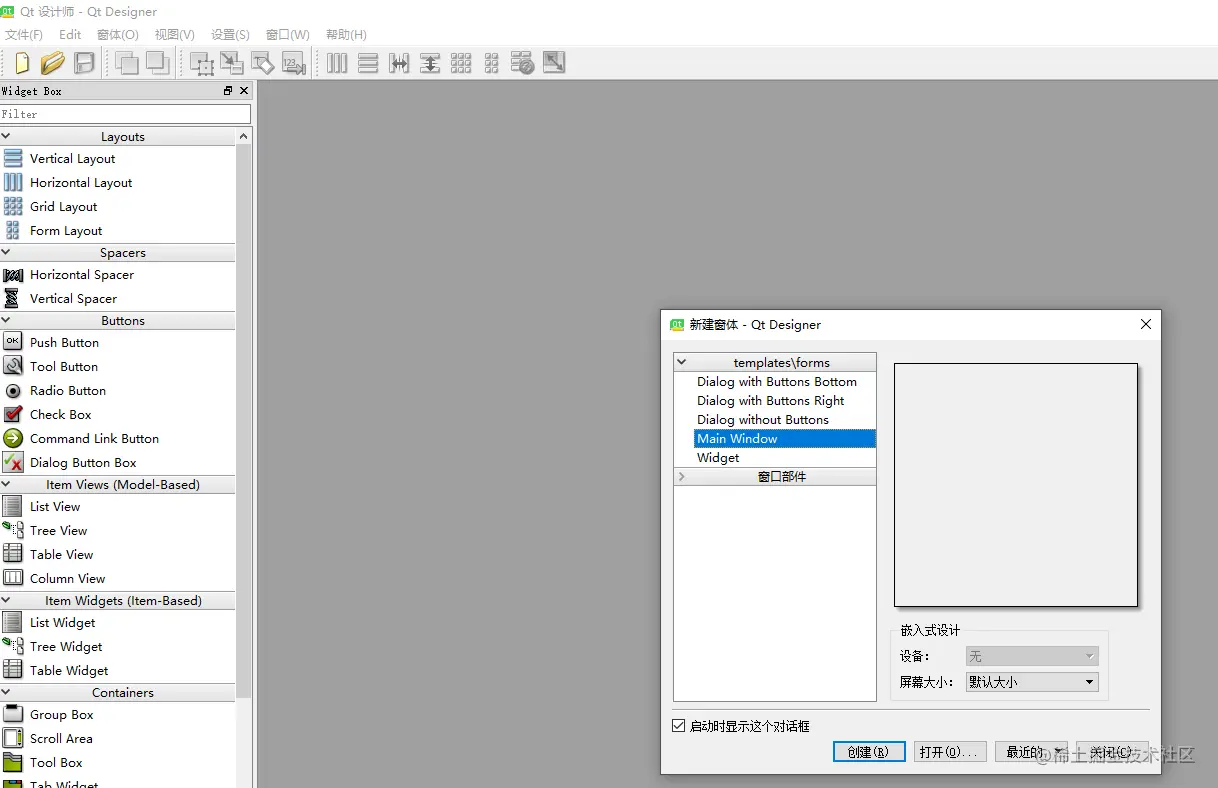The width and height of the screenshot is (1218, 788).
Task: Click the Lay Out in a Grid toolbar icon
Action: (x=461, y=62)
